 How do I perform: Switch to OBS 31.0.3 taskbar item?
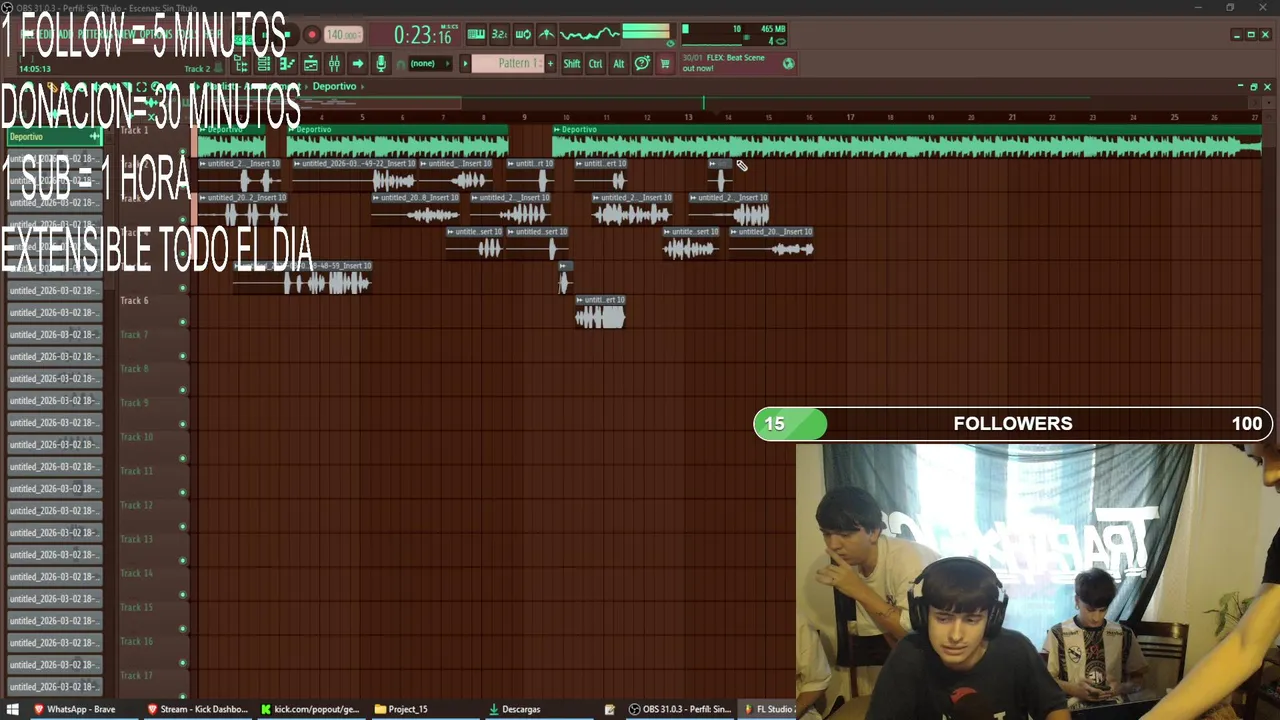[x=680, y=709]
